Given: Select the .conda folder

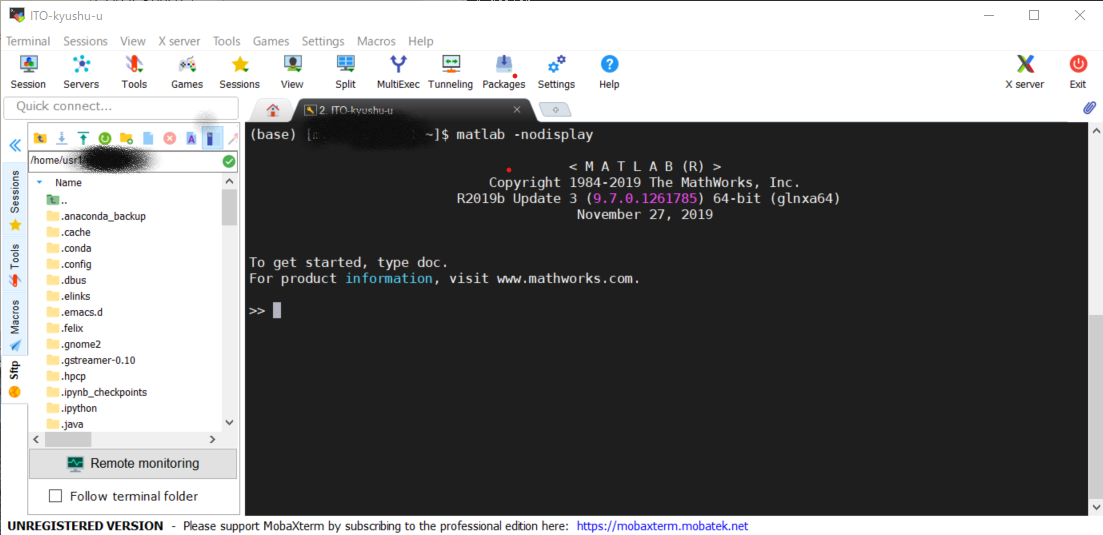Looking at the screenshot, I should click(x=69, y=248).
